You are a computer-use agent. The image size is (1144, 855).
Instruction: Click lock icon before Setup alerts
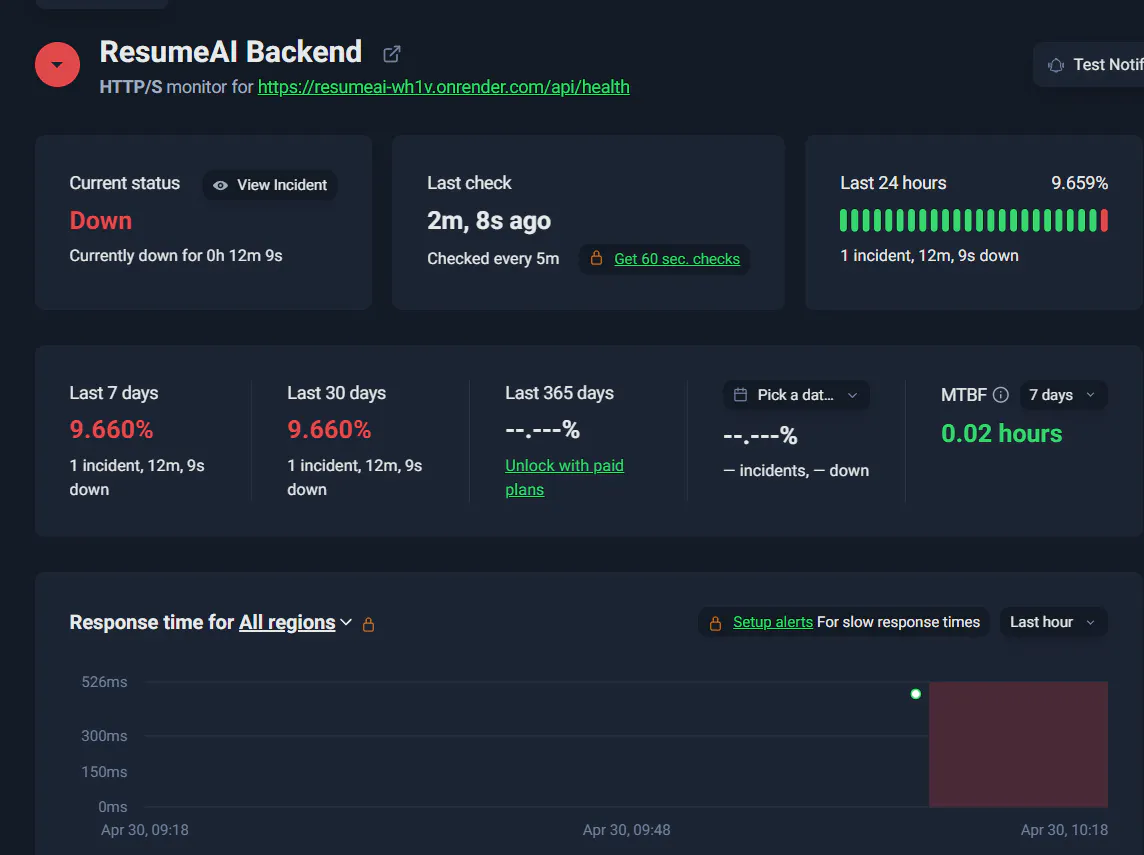coord(715,623)
